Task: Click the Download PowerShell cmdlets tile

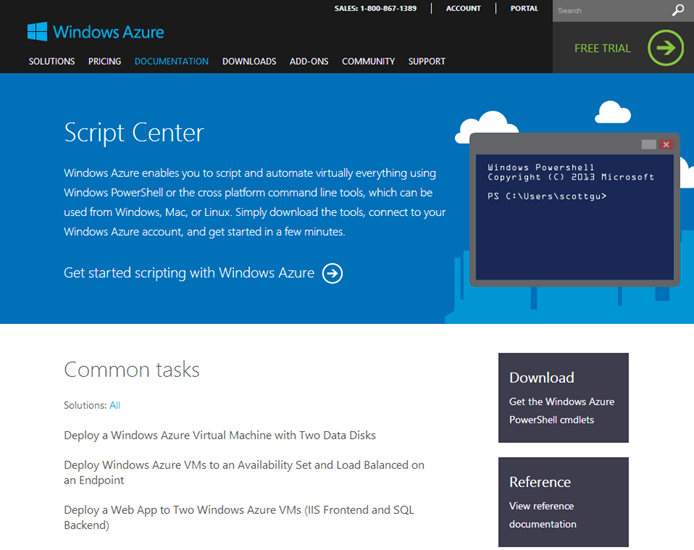Action: 563,398
